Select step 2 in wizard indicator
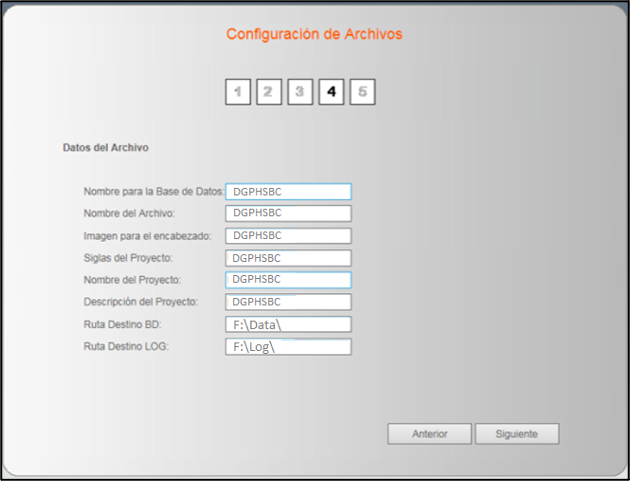Screen dimensions: 630x482 [268, 92]
